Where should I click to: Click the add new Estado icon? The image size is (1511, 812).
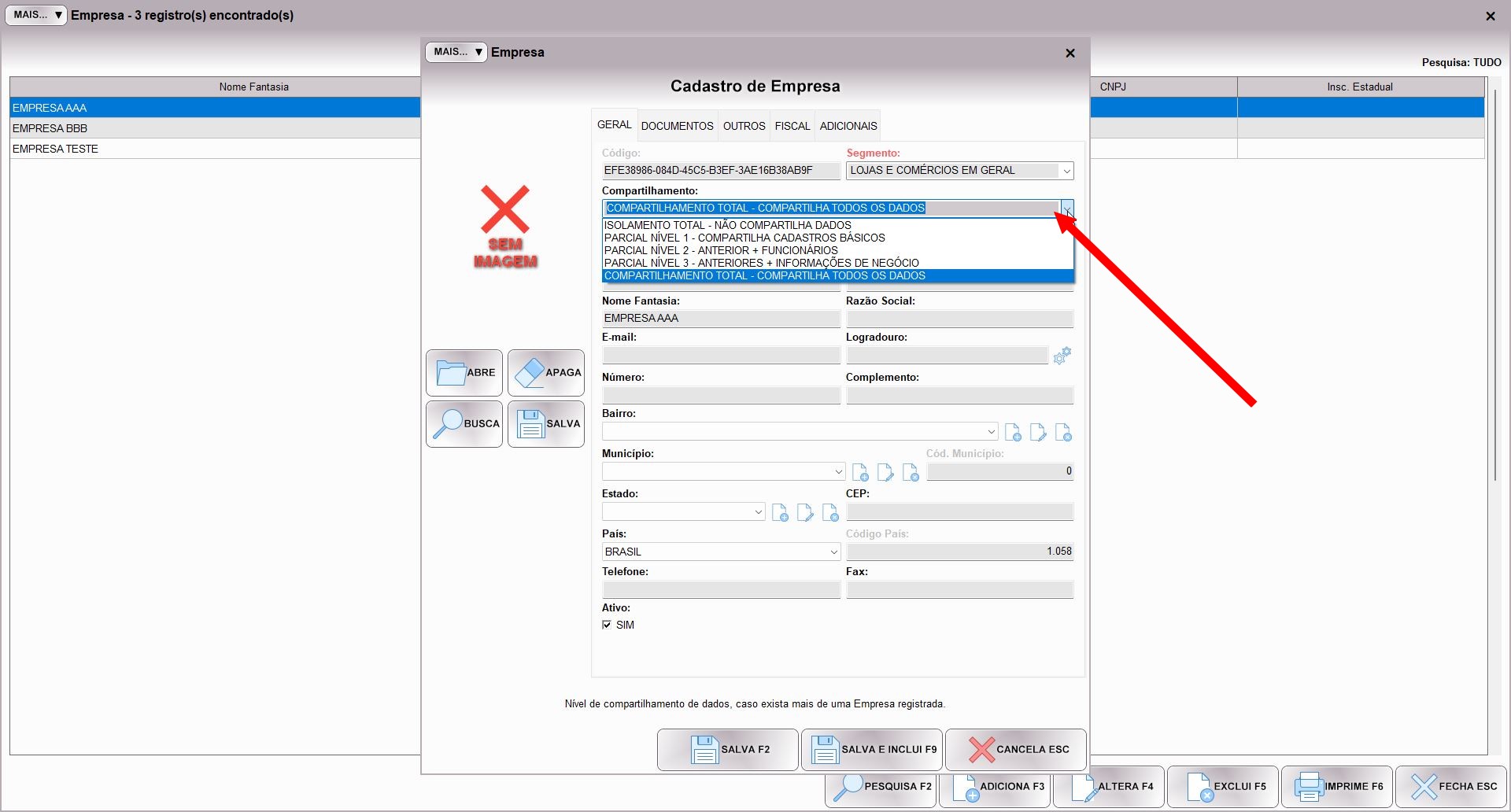[x=780, y=513]
